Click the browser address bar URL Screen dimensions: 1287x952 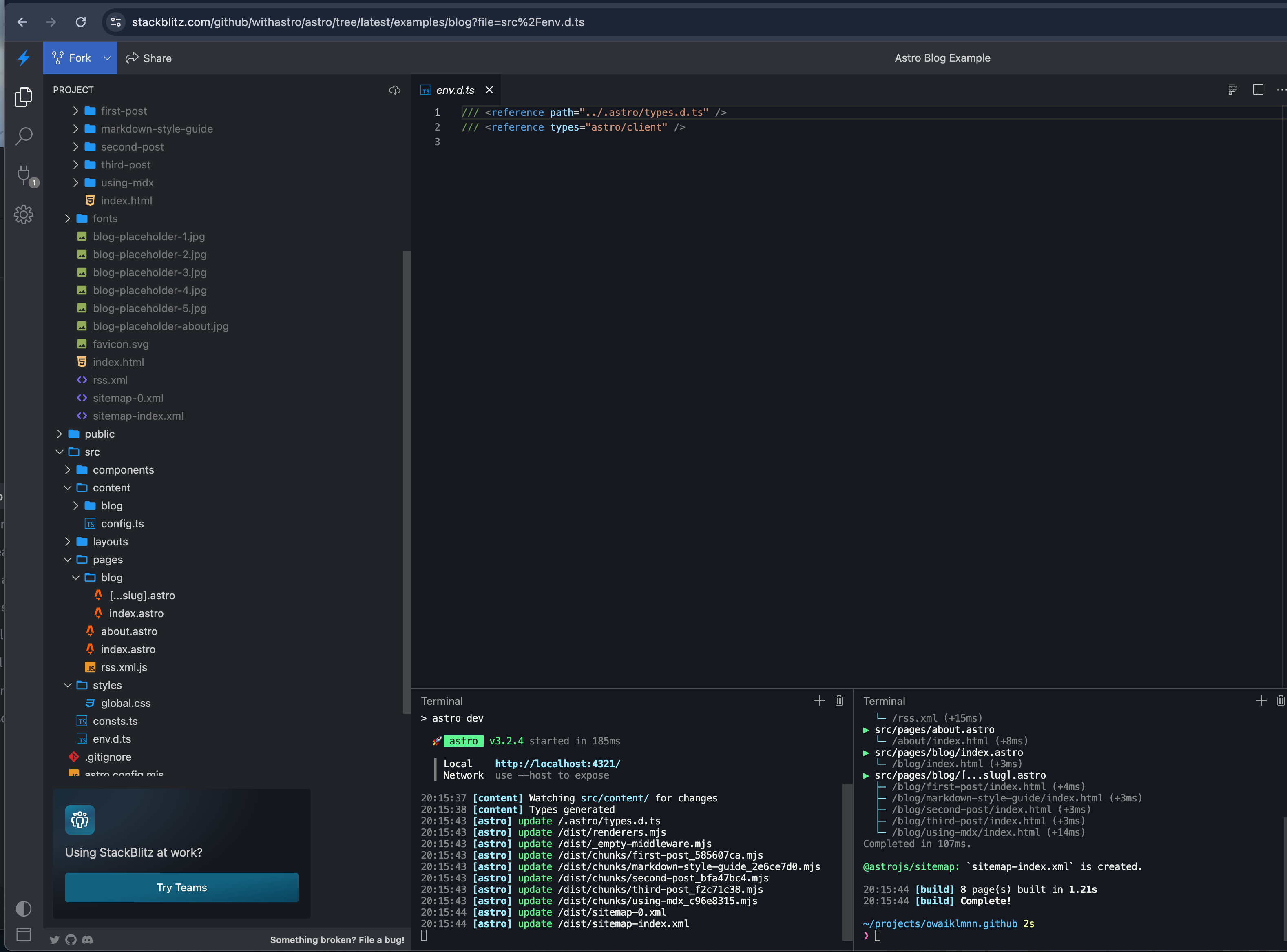pyautogui.click(x=358, y=22)
